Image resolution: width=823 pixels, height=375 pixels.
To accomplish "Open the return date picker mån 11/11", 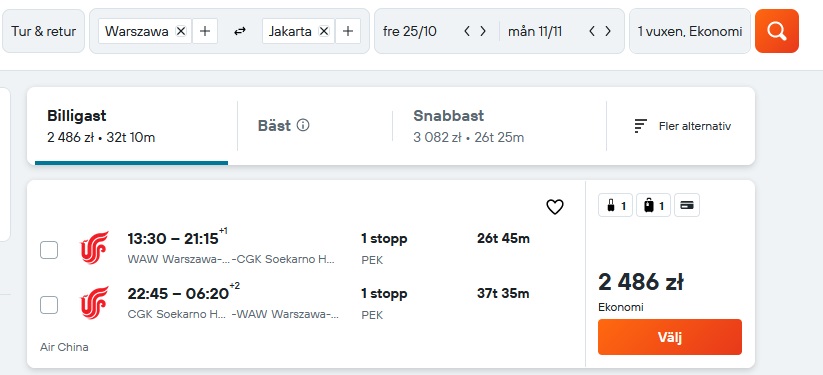I will pyautogui.click(x=535, y=32).
